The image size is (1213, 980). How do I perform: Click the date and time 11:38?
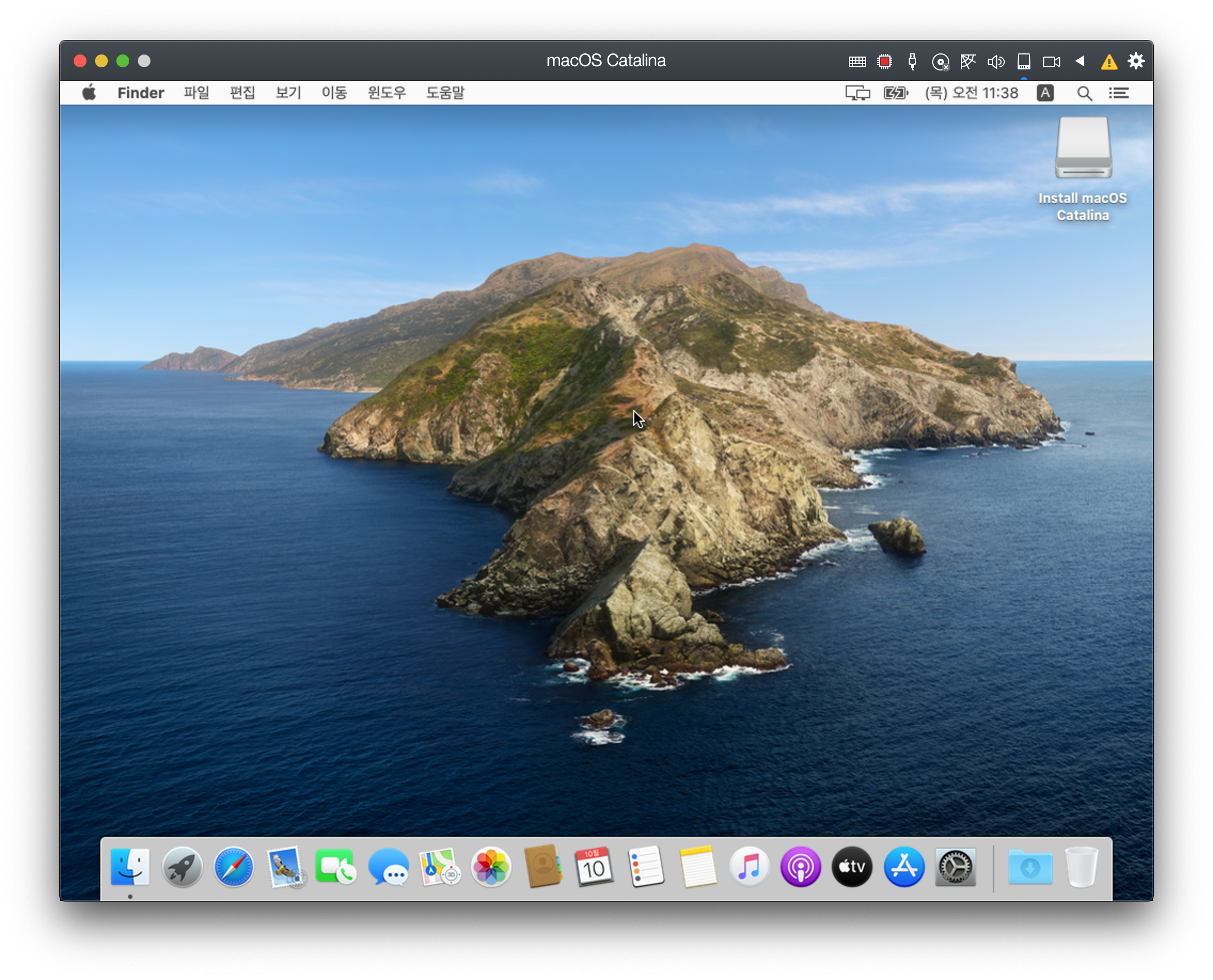tap(971, 92)
